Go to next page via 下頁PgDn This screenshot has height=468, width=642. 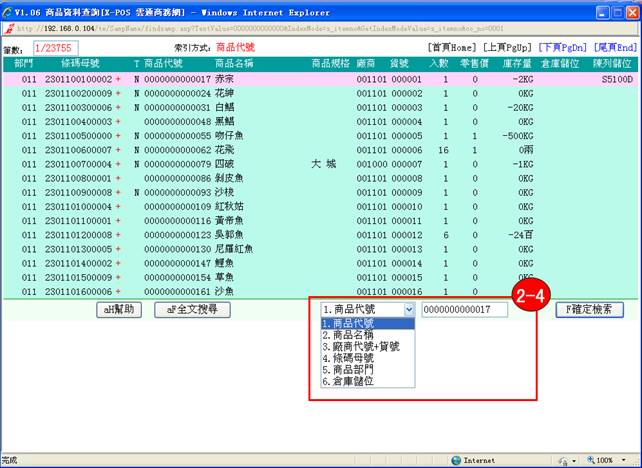coord(564,47)
